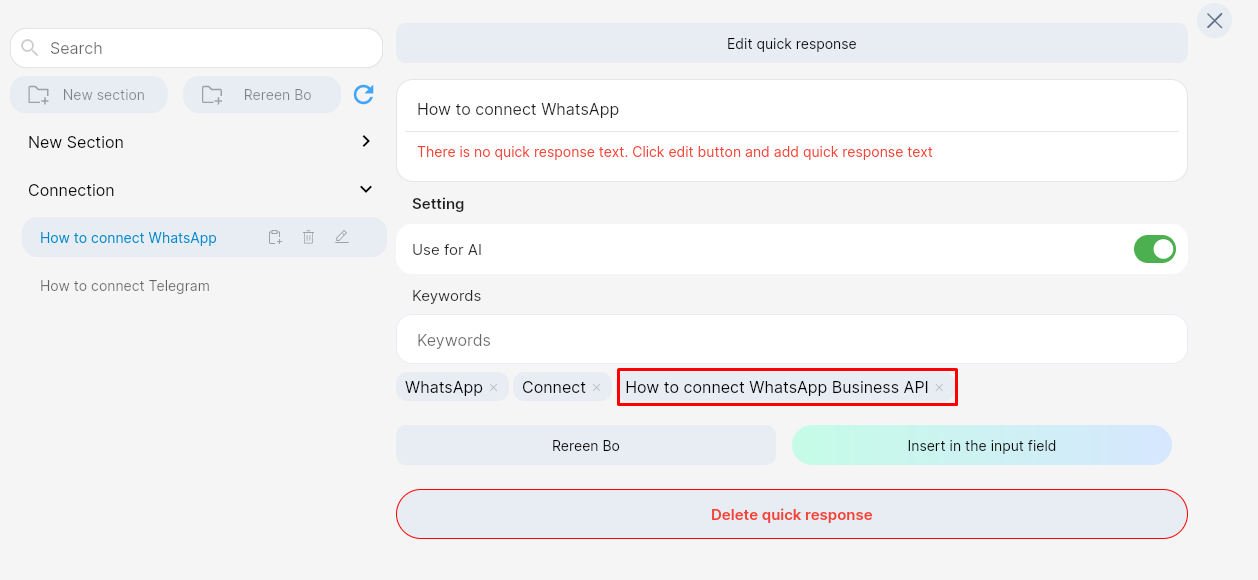Expand the New Section group
The image size is (1258, 580).
pos(366,142)
